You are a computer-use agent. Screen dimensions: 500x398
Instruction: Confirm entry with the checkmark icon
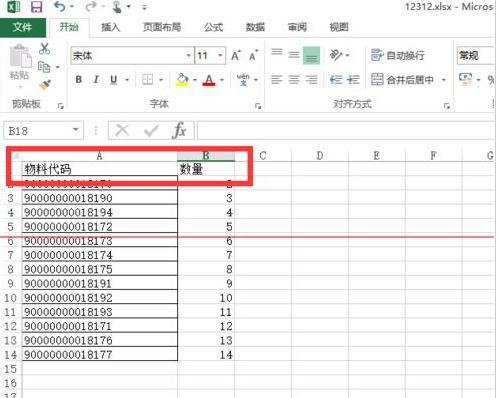point(151,130)
